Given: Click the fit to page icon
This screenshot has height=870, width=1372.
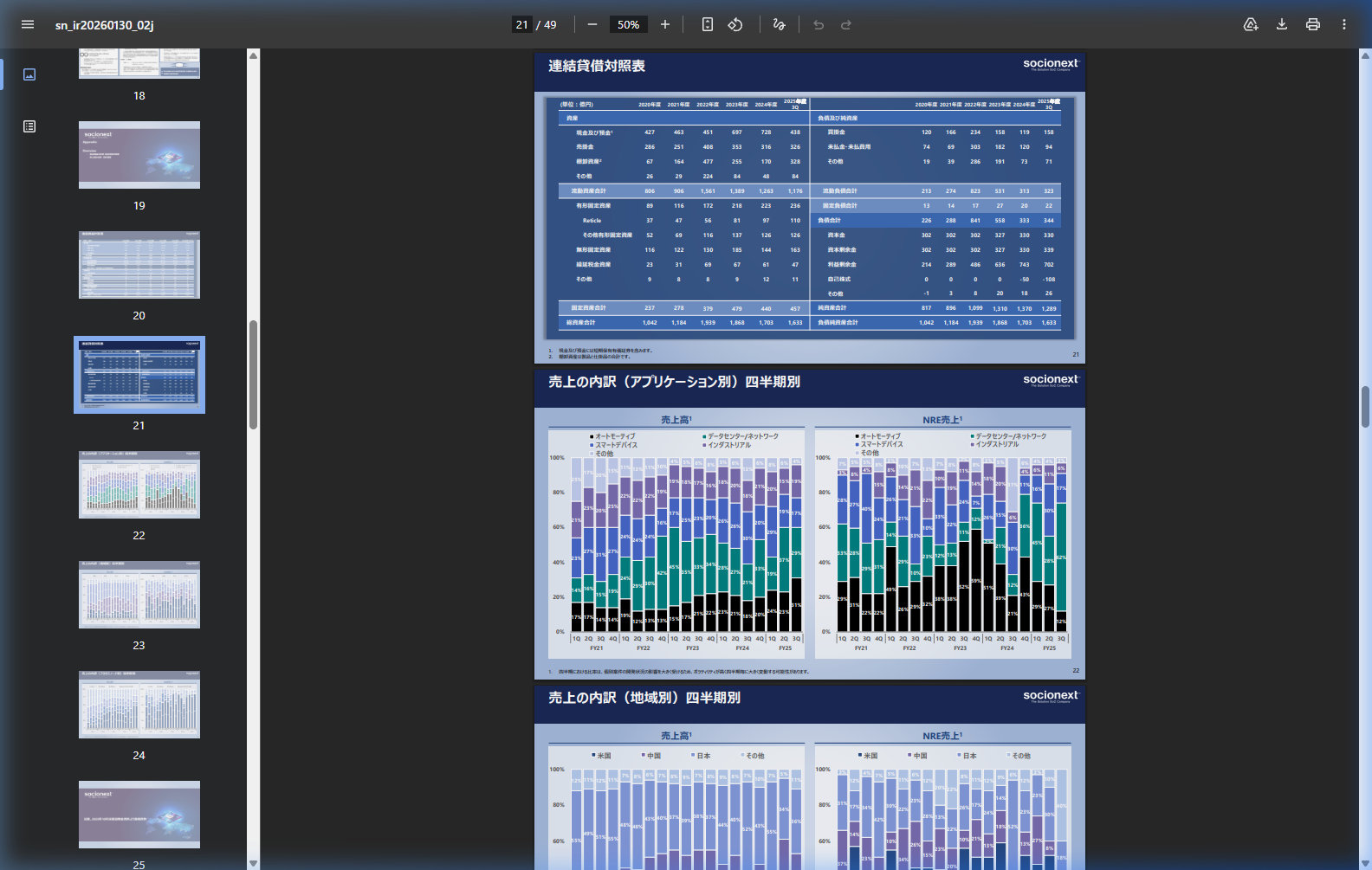Looking at the screenshot, I should (x=708, y=24).
